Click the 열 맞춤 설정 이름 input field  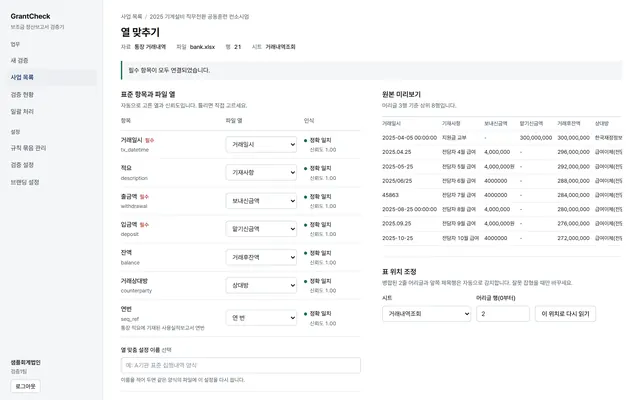[241, 365]
